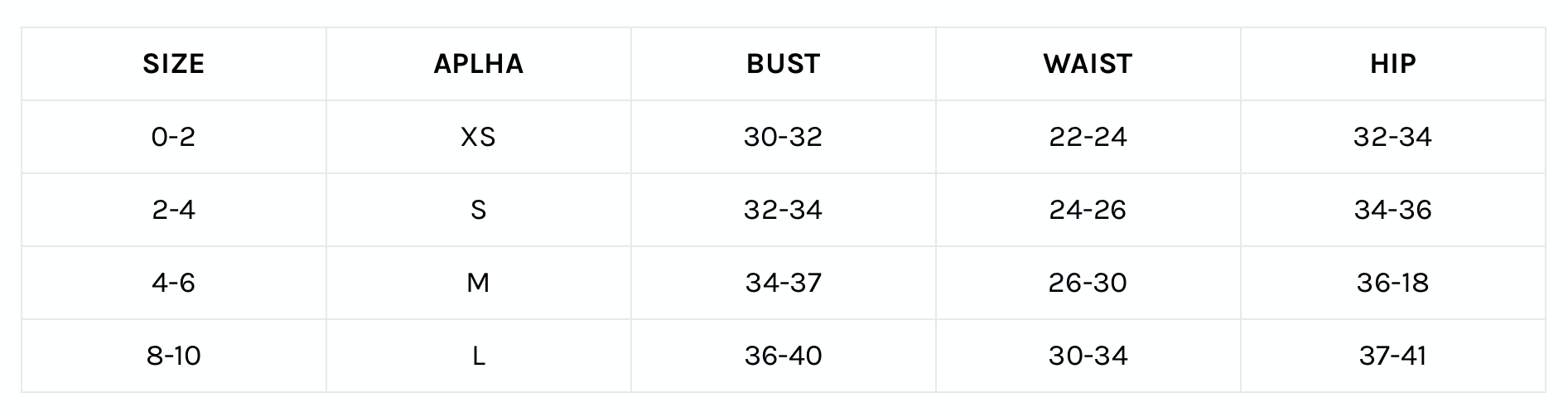Click hip measurement 36-18
Screen dimensions: 1568x417
point(1392,283)
